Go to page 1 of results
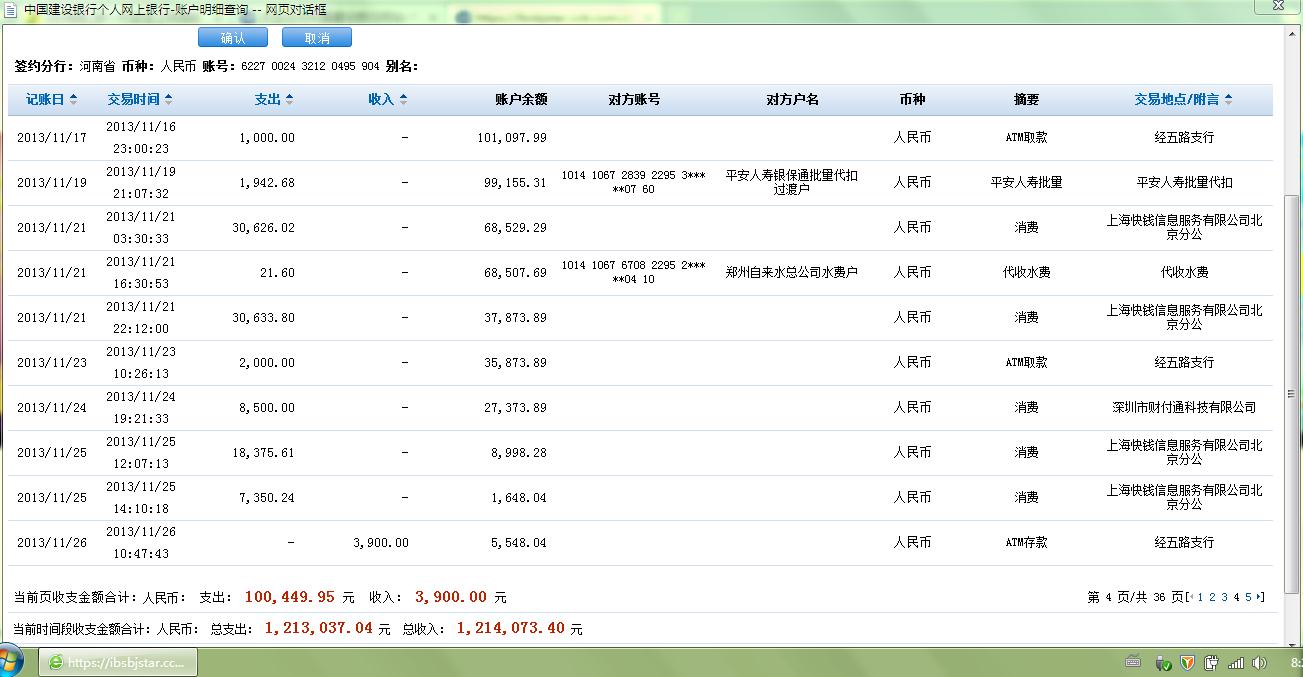The image size is (1303, 677). click(1200, 597)
